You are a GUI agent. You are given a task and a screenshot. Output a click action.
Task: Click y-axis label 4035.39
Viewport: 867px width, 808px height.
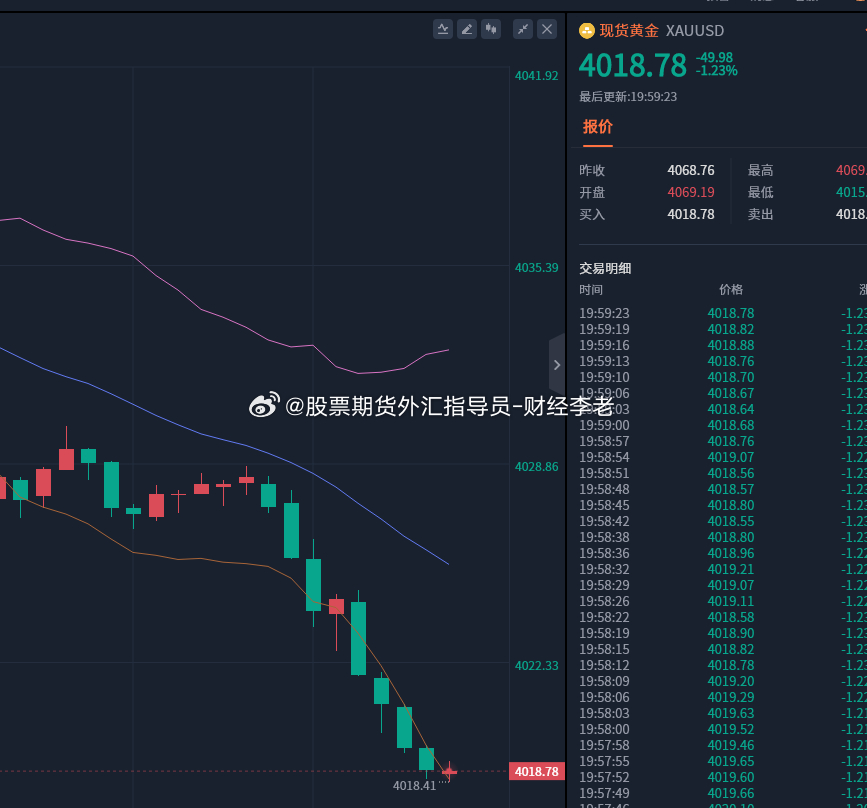(536, 268)
